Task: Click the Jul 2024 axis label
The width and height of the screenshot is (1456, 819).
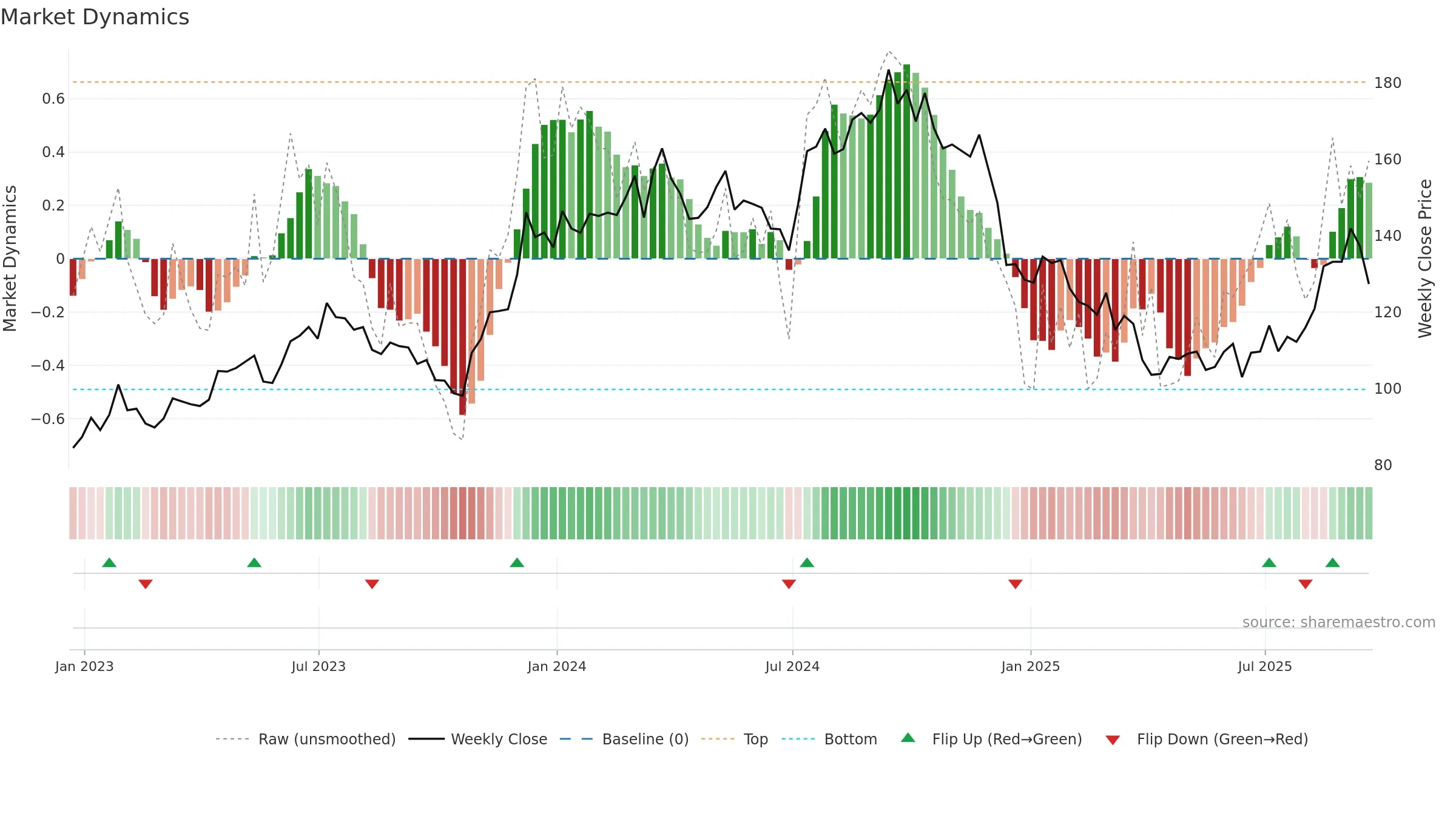Action: (792, 666)
